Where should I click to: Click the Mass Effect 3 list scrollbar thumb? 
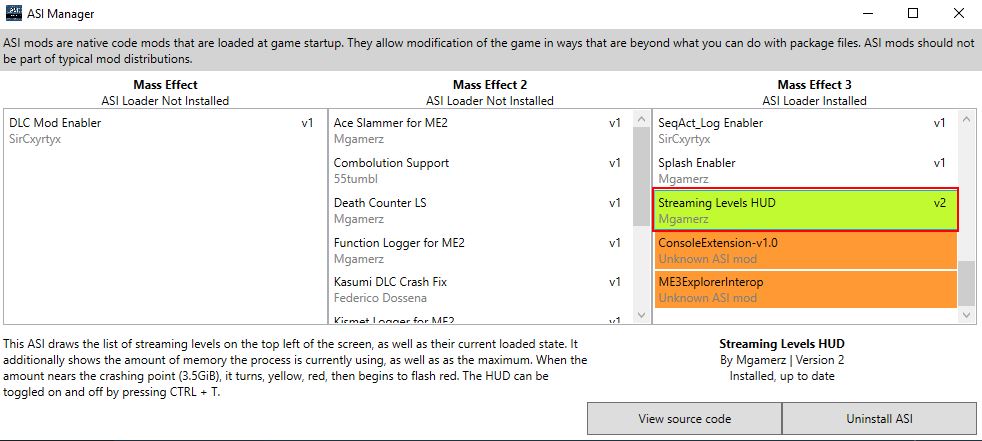coord(966,284)
